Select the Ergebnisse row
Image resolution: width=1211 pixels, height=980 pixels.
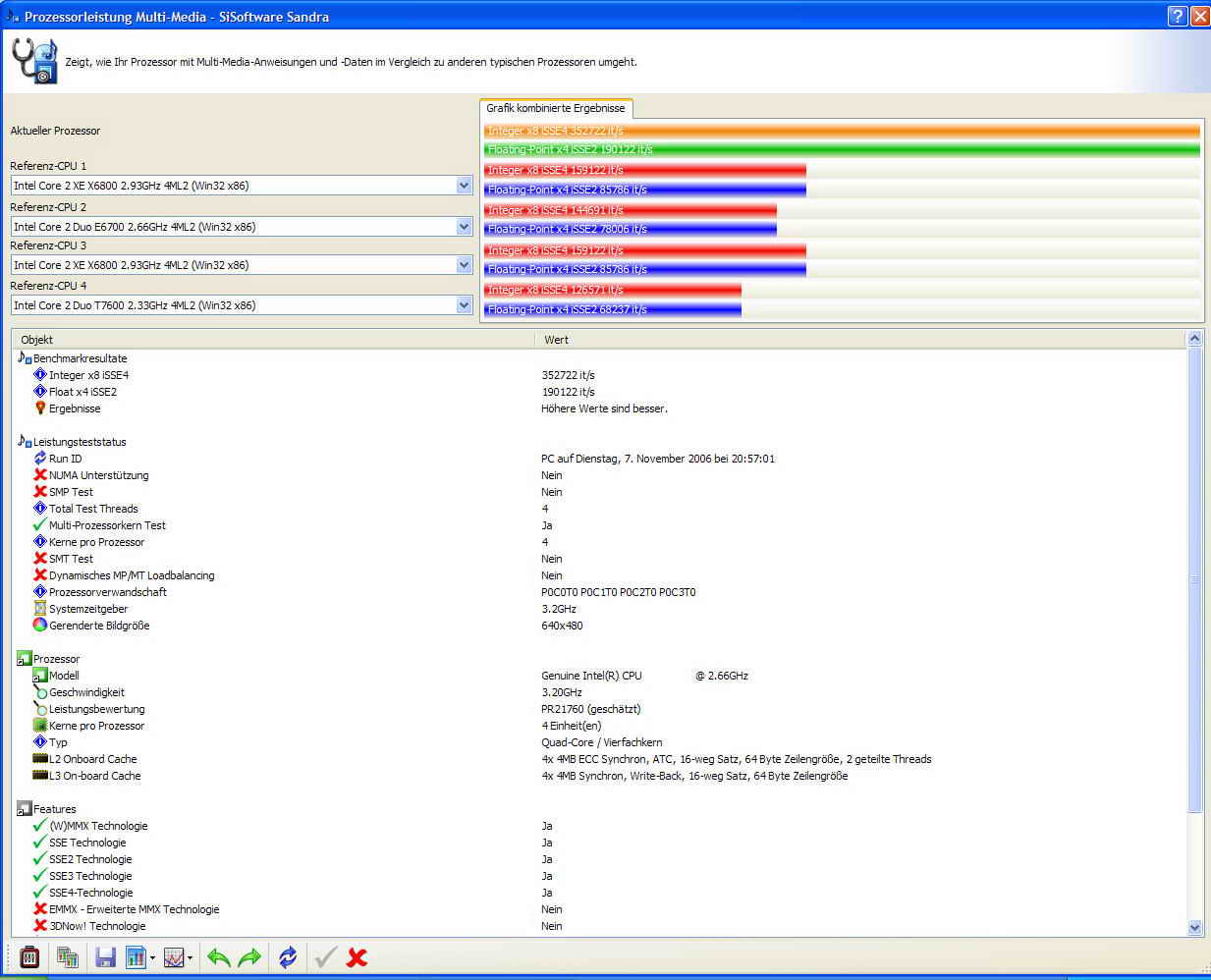coord(599,408)
